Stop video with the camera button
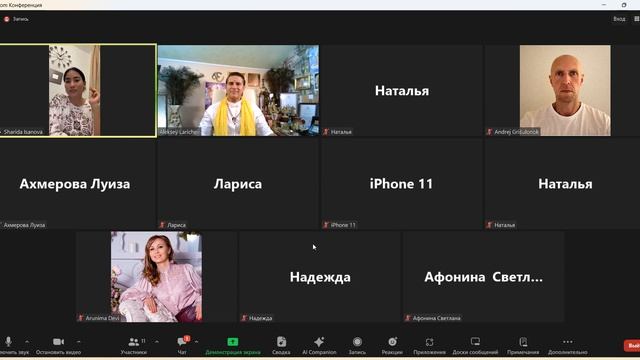The width and height of the screenshot is (640, 360). pos(58,345)
